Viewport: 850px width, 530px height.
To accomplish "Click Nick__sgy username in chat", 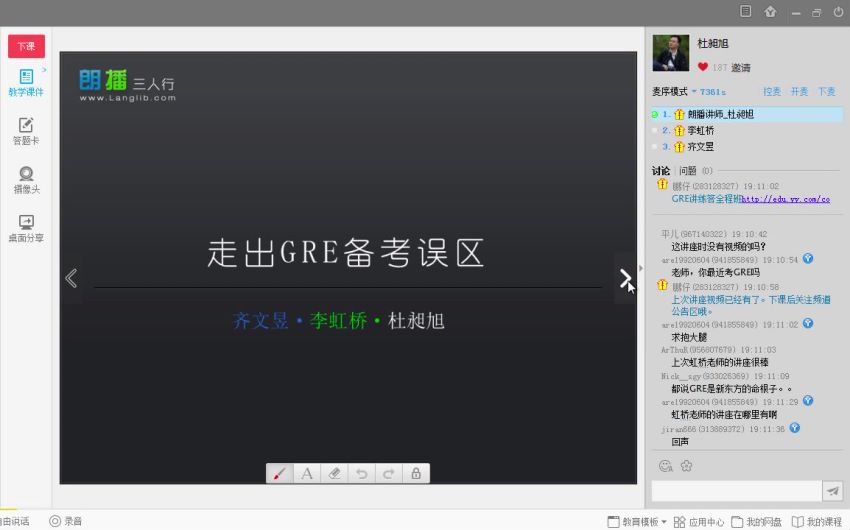I will (680, 376).
